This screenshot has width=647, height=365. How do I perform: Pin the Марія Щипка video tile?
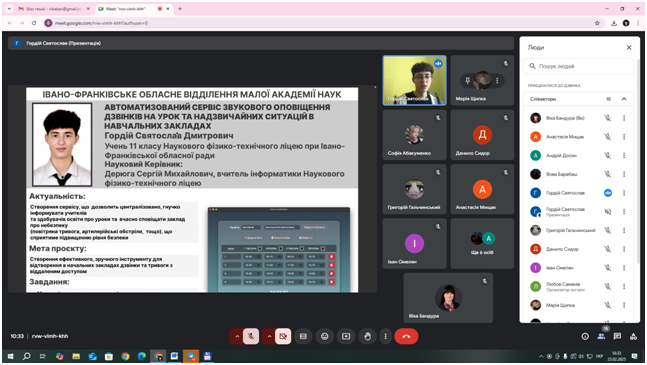[468, 80]
